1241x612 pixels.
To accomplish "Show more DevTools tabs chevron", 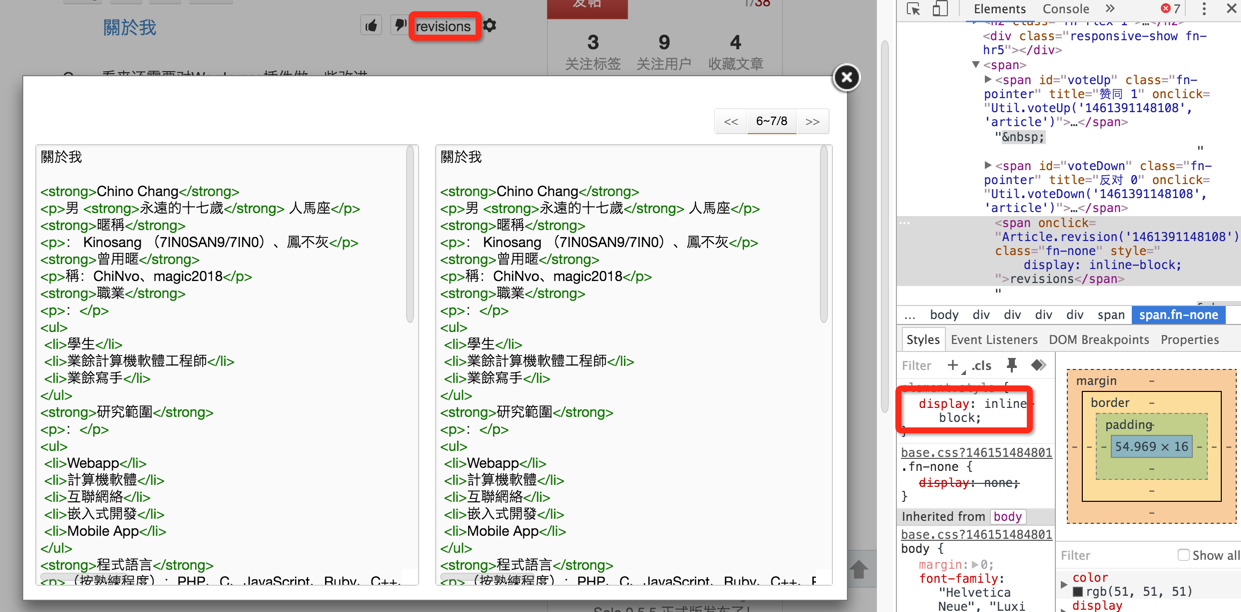I will 1110,9.
